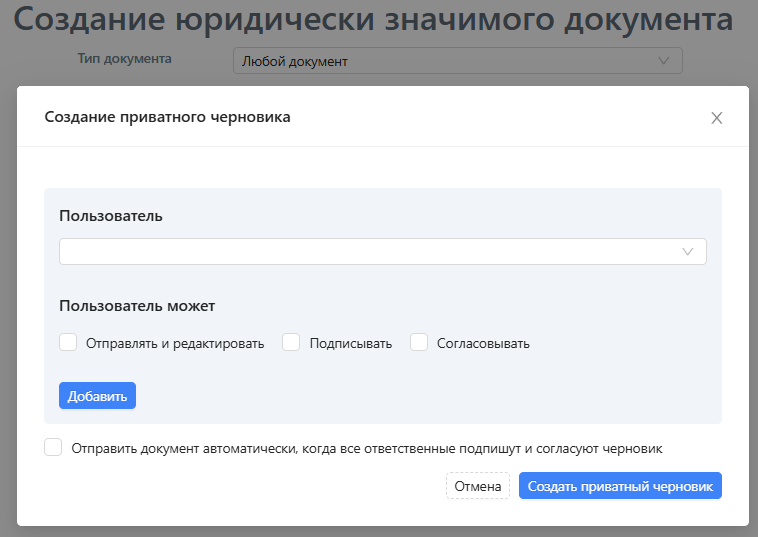The image size is (758, 537).
Task: Check the 'Согласовывать' checkbox box
Action: click(419, 342)
